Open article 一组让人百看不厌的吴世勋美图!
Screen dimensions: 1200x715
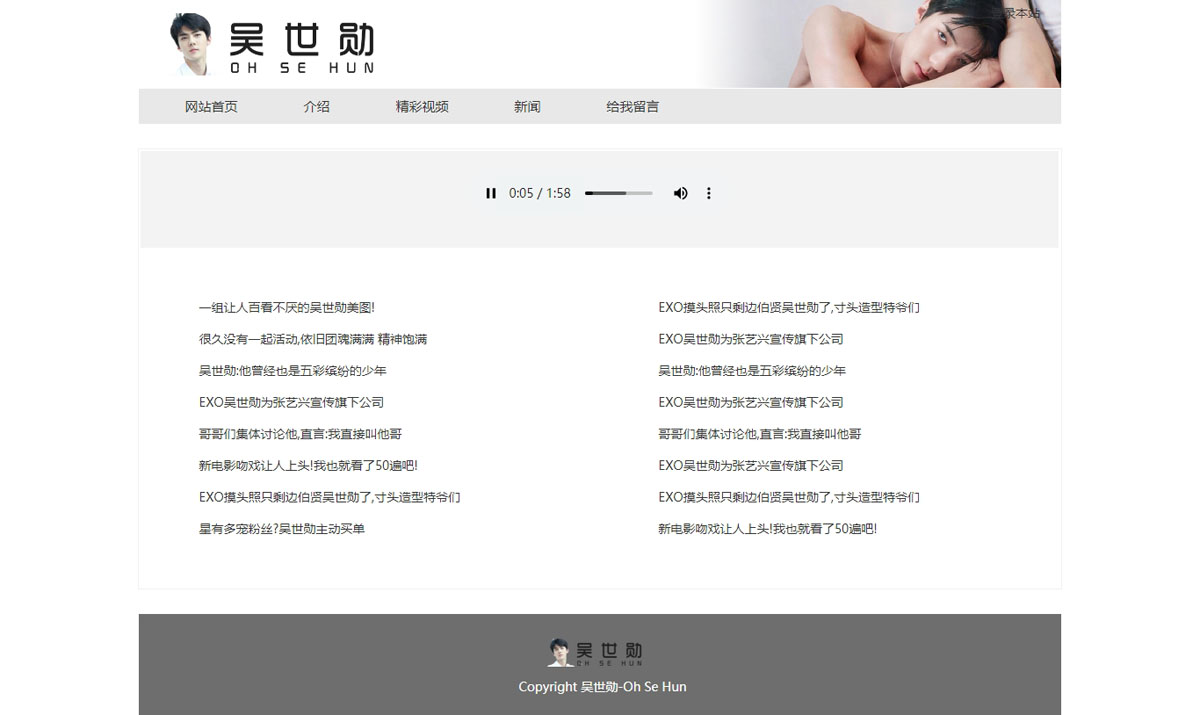[287, 308]
